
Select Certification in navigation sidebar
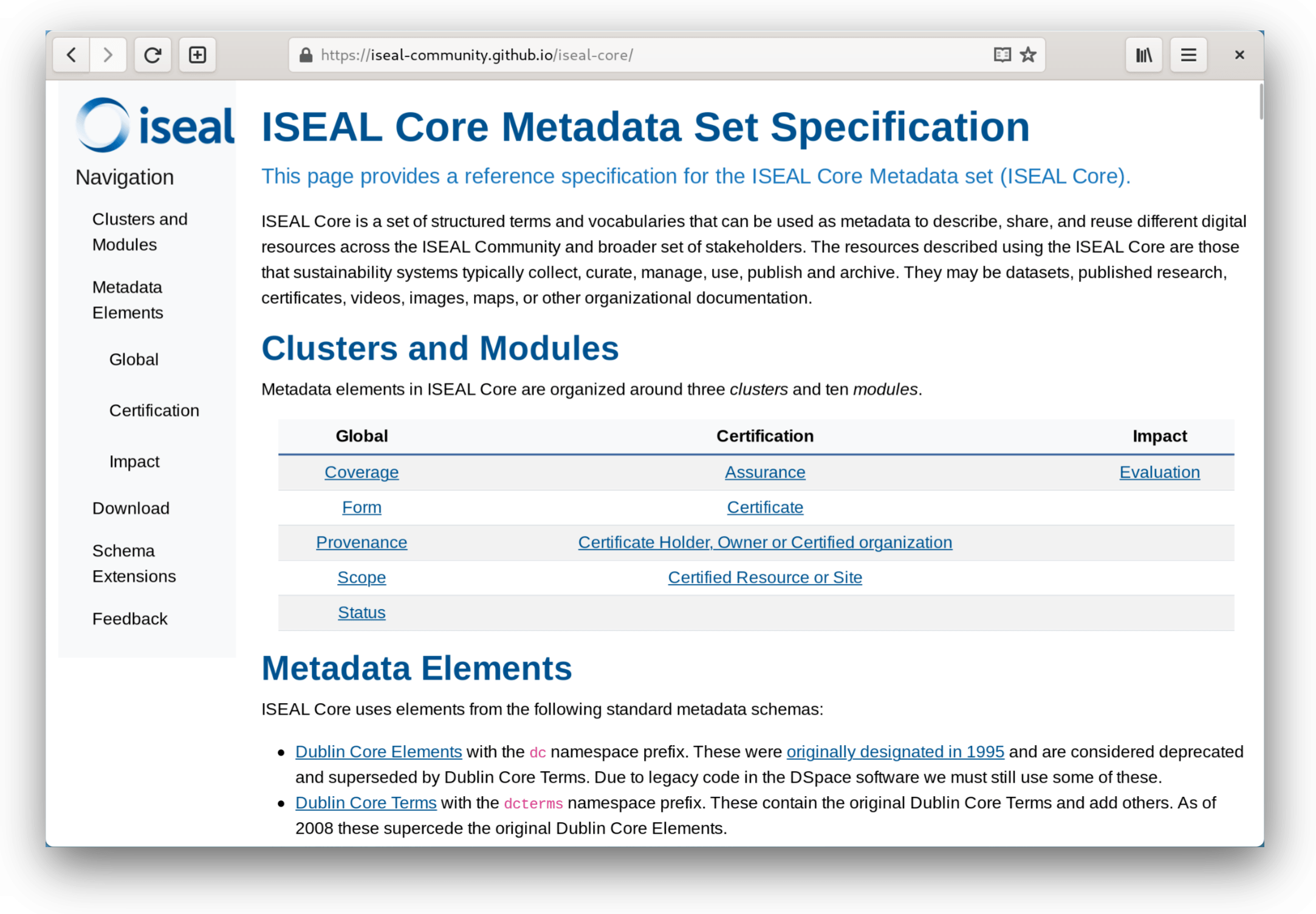154,410
